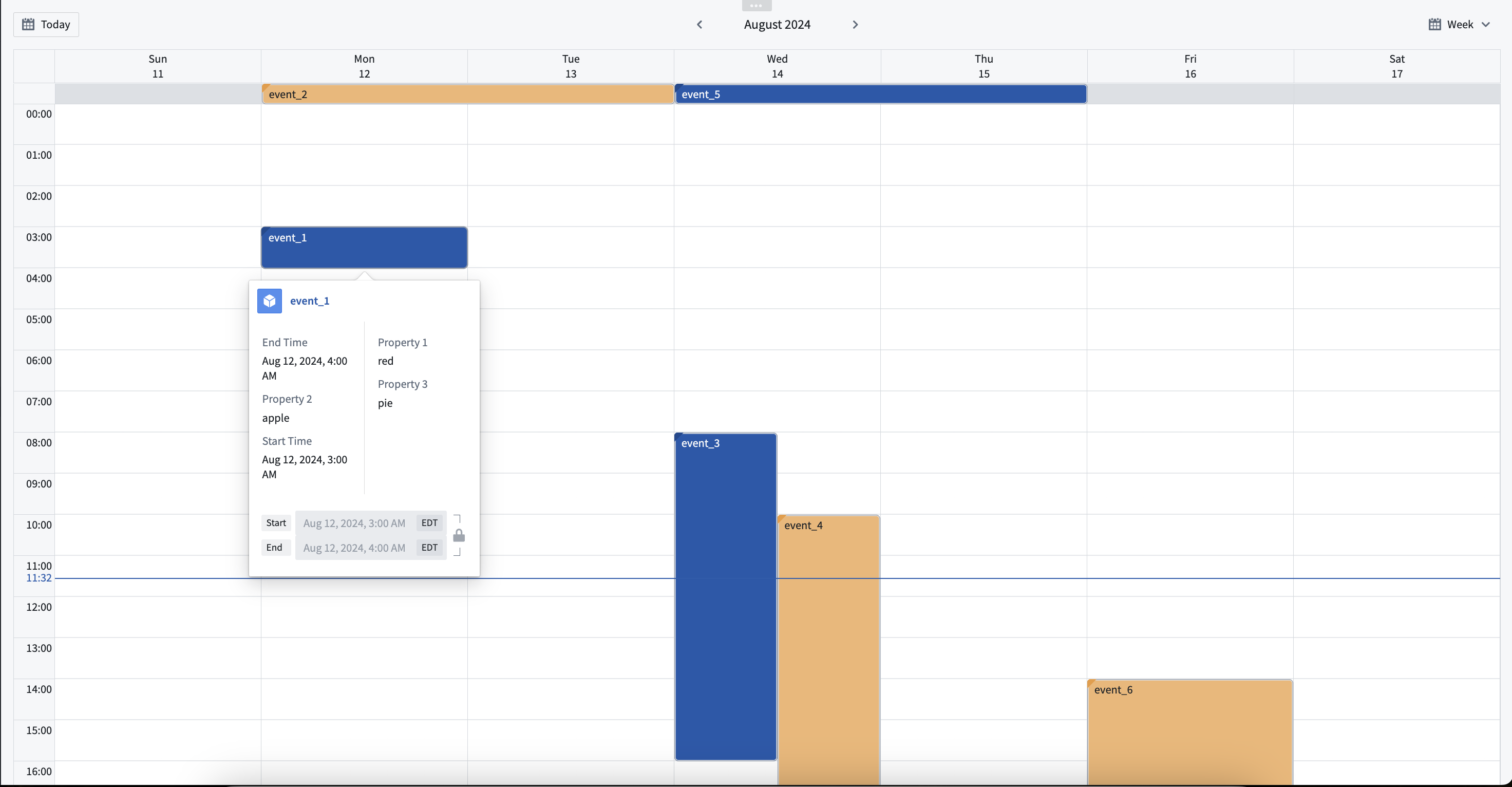
Task: Click the Wed 14 column header
Action: pyautogui.click(x=777, y=66)
